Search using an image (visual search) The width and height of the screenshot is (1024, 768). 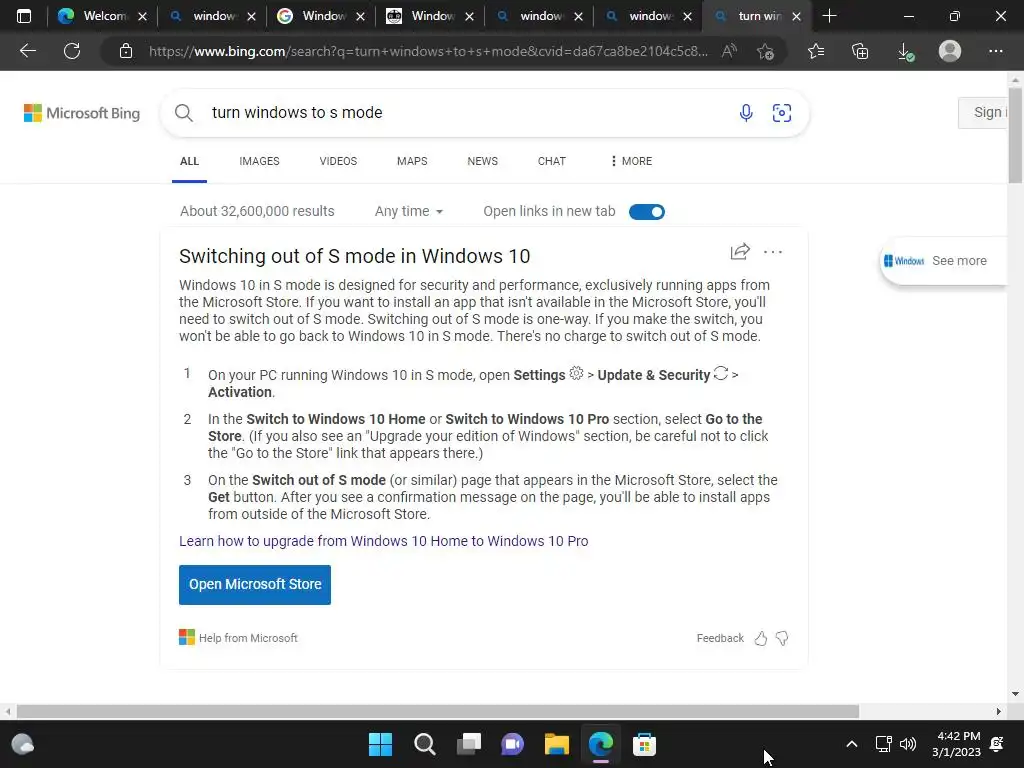pos(782,113)
